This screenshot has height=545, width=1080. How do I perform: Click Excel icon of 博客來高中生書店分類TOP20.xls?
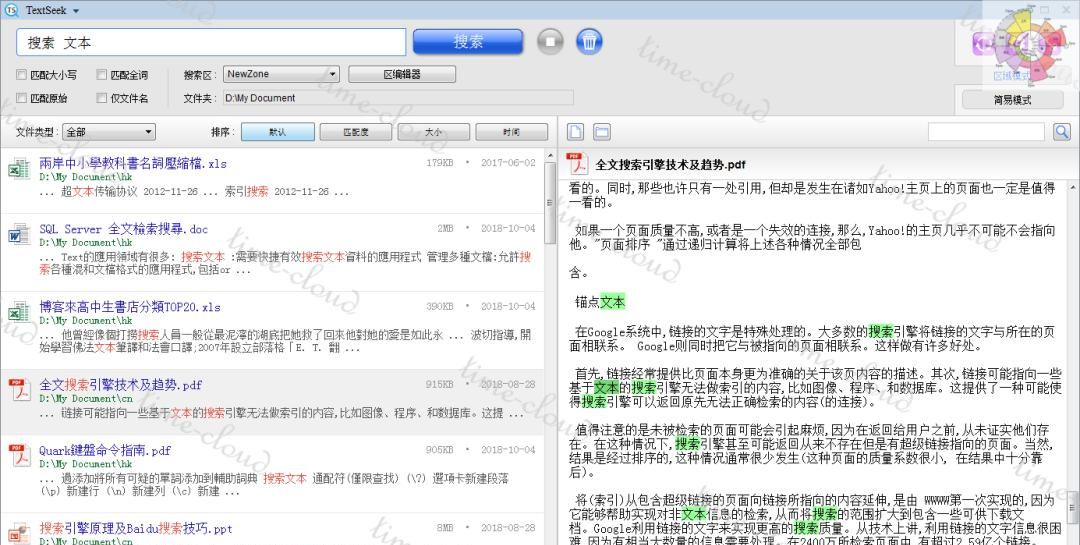point(19,312)
